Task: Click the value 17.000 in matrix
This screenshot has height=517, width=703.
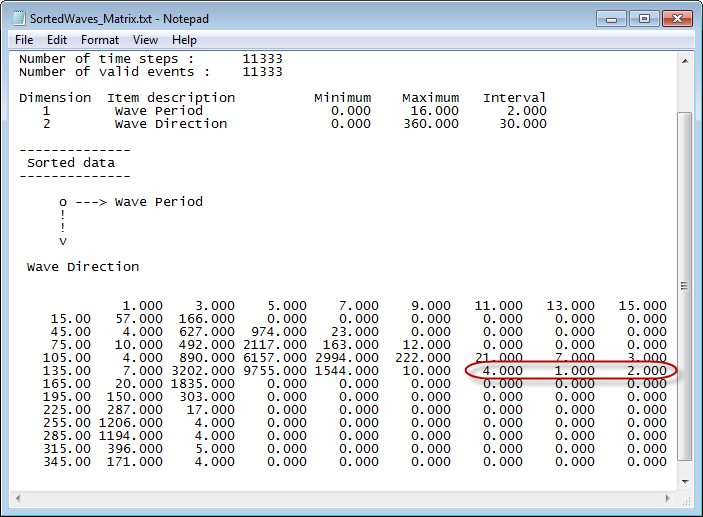Action: click(x=211, y=410)
